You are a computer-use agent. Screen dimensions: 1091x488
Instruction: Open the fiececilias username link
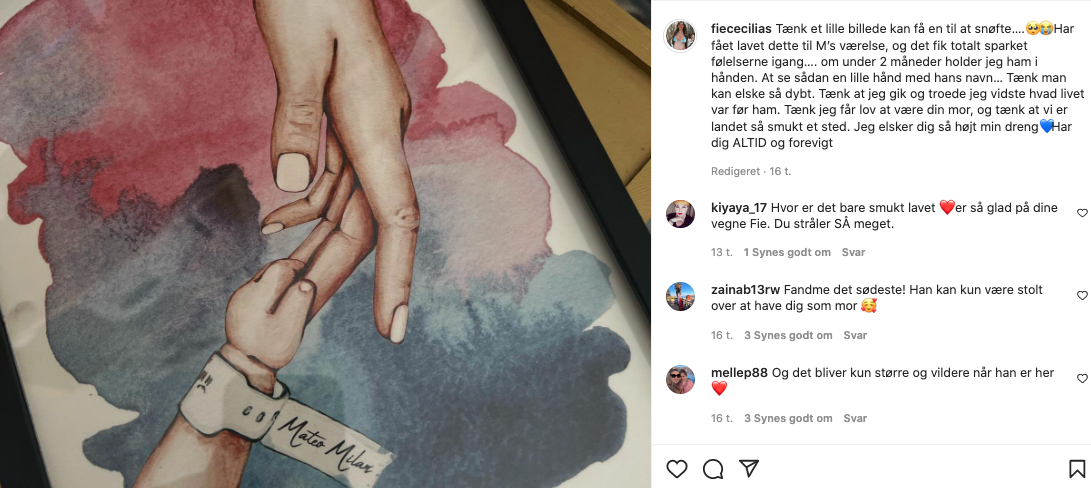tap(741, 29)
